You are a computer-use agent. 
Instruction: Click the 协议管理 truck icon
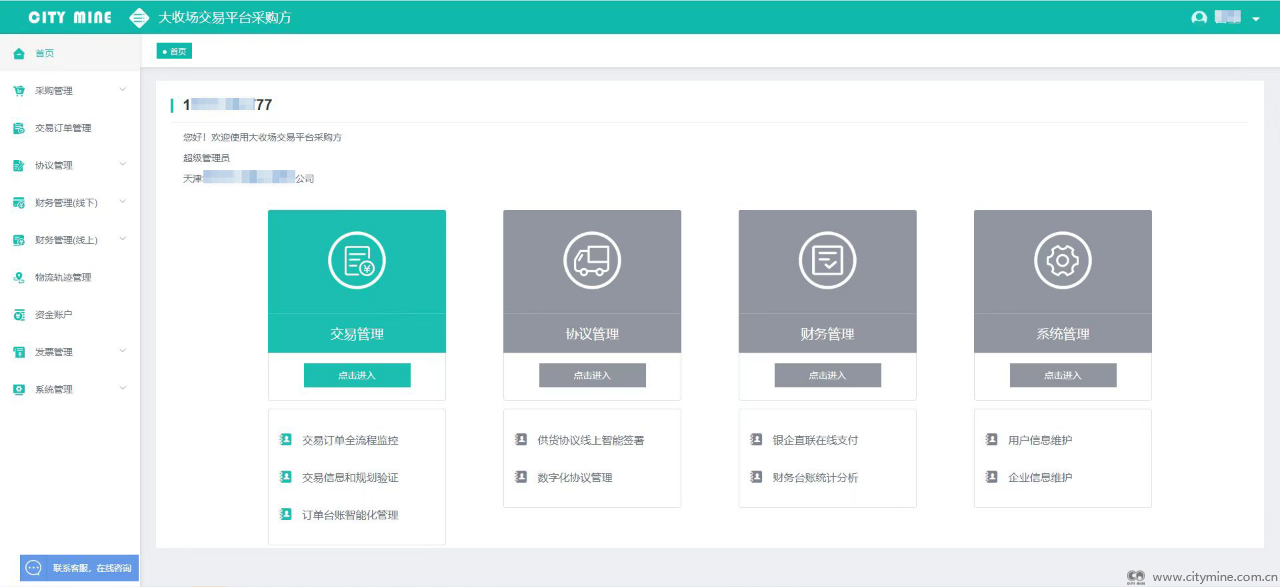click(592, 261)
